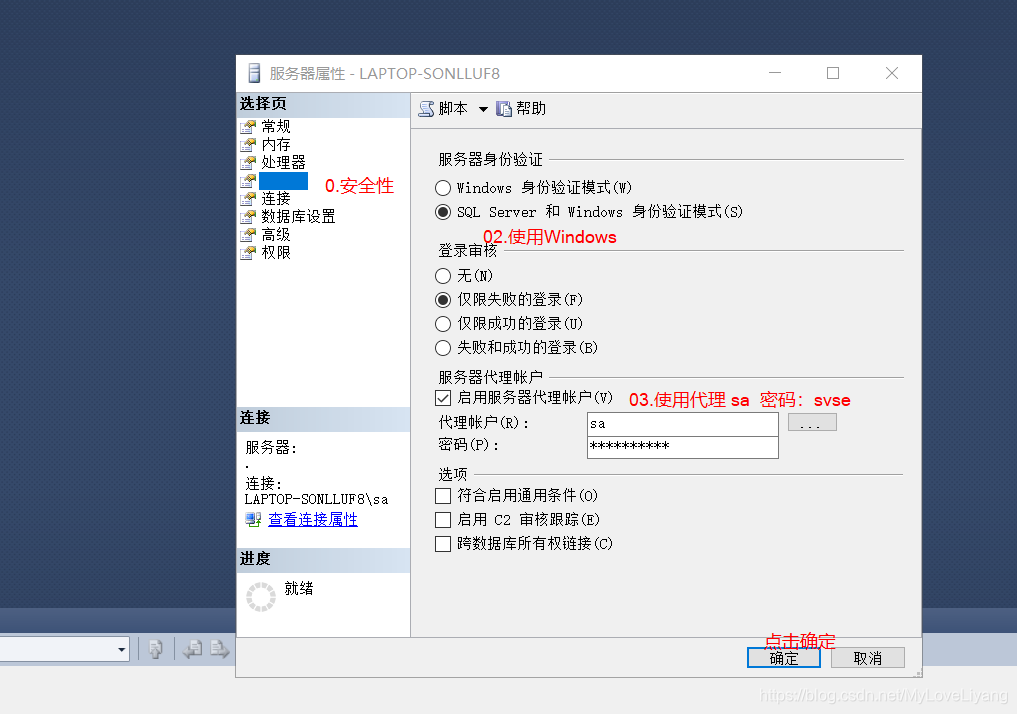Click first toolbar icon in background window

tap(156, 649)
